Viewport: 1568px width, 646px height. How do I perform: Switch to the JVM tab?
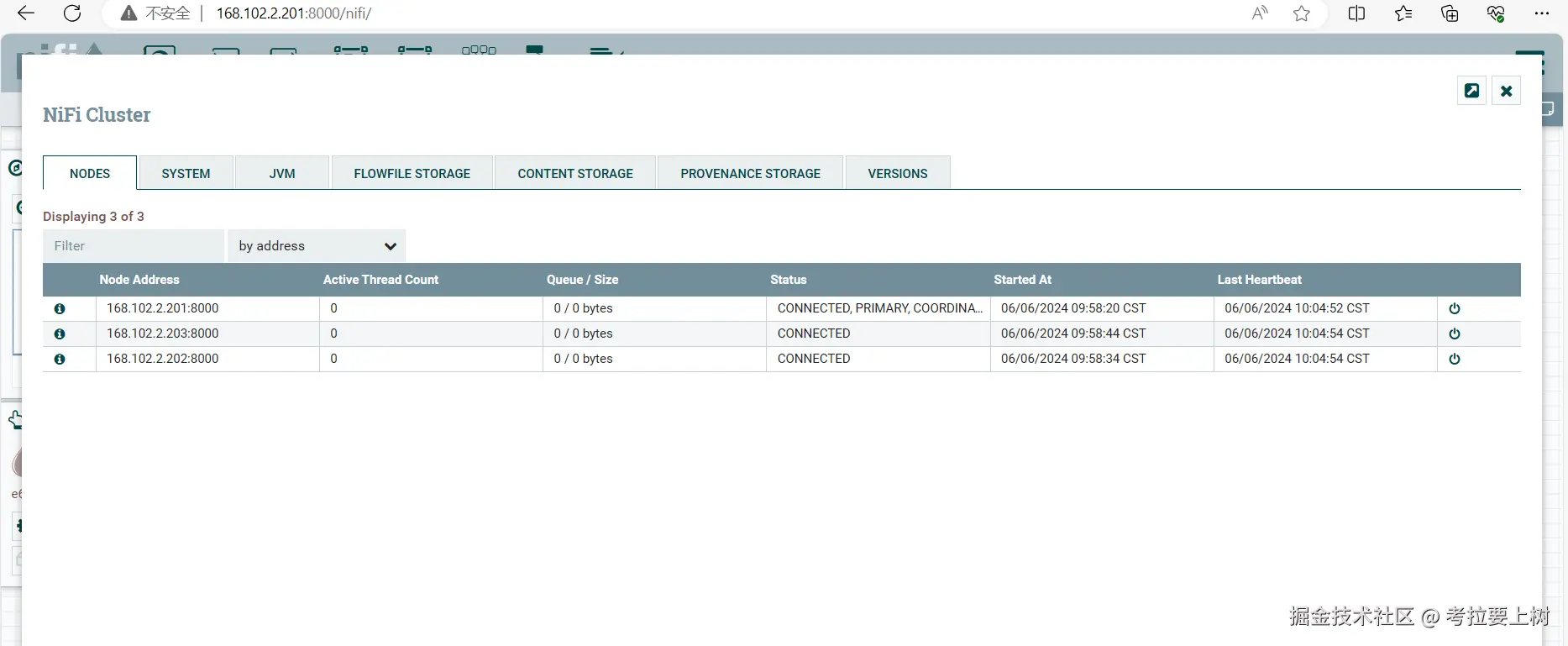(x=282, y=173)
